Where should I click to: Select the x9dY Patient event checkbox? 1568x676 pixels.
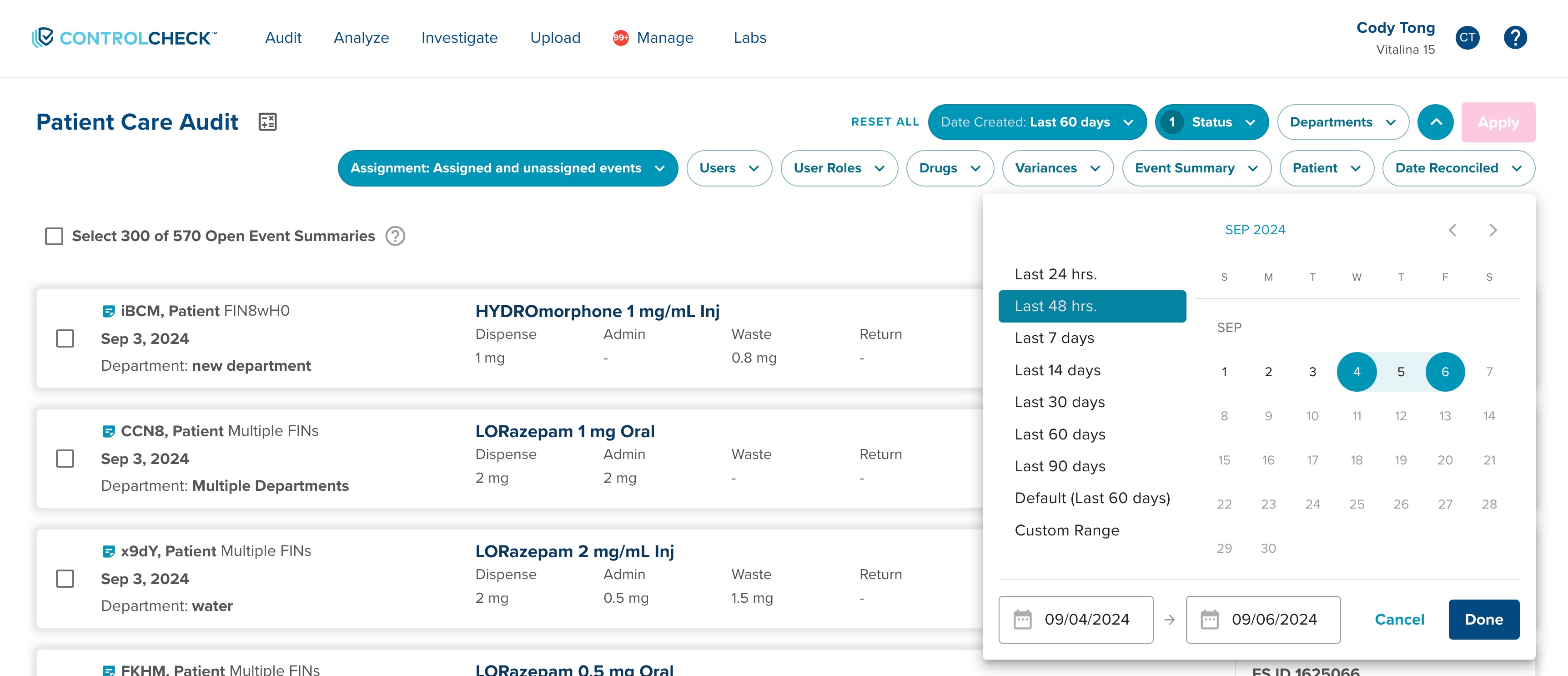[x=65, y=579]
